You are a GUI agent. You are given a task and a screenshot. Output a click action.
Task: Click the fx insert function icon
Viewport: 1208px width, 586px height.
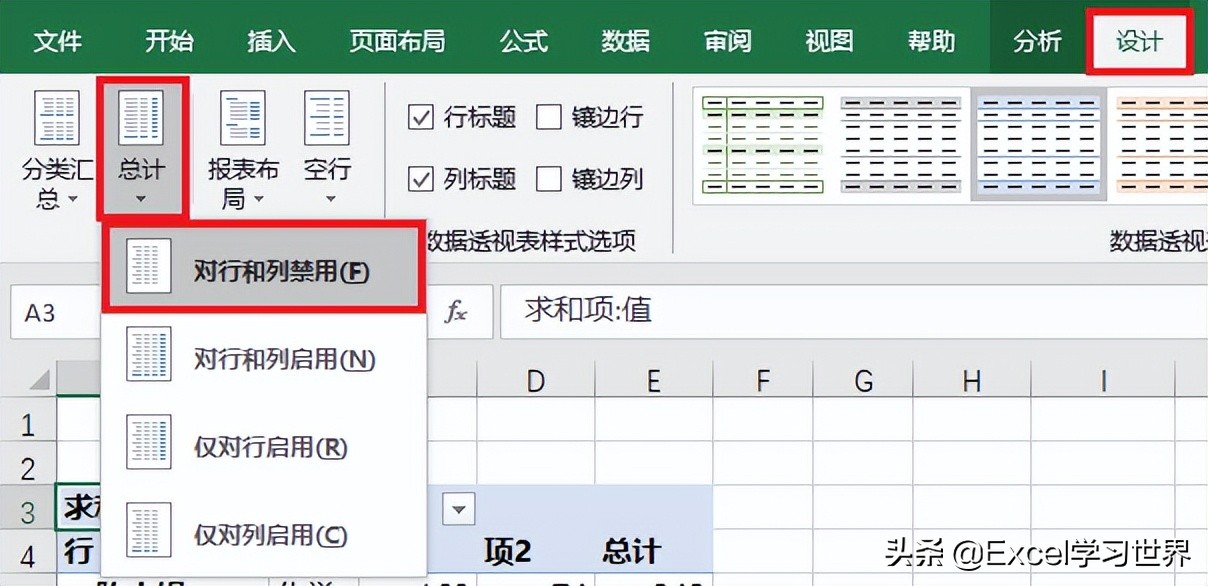coord(456,312)
